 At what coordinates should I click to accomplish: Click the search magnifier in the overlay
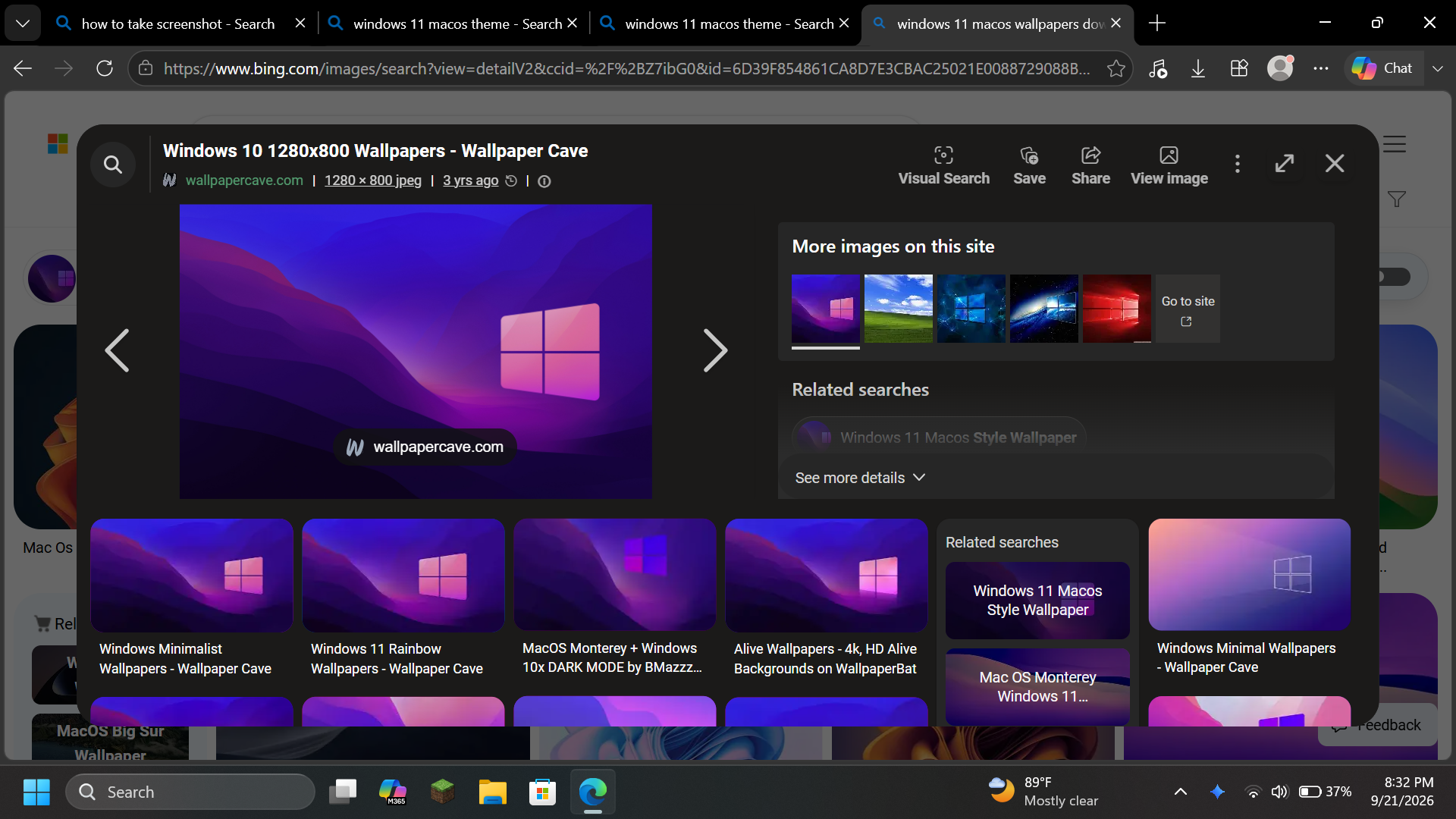click(x=113, y=165)
